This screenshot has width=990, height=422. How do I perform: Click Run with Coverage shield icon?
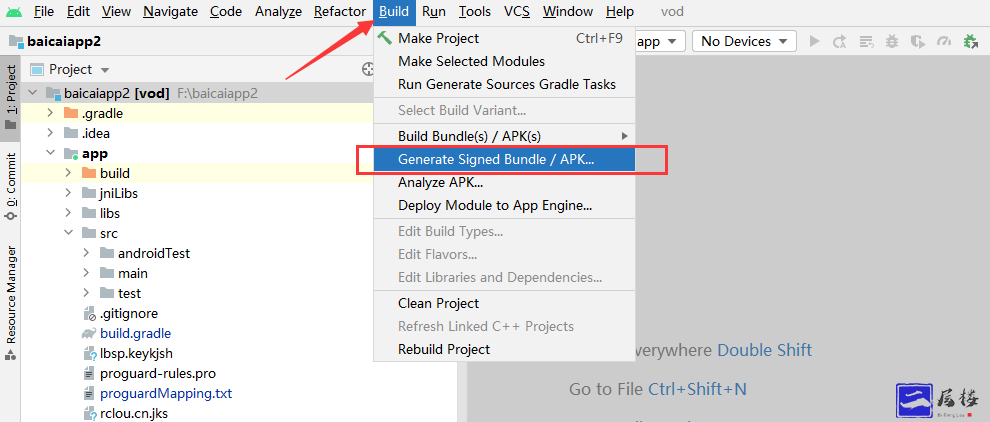point(917,41)
